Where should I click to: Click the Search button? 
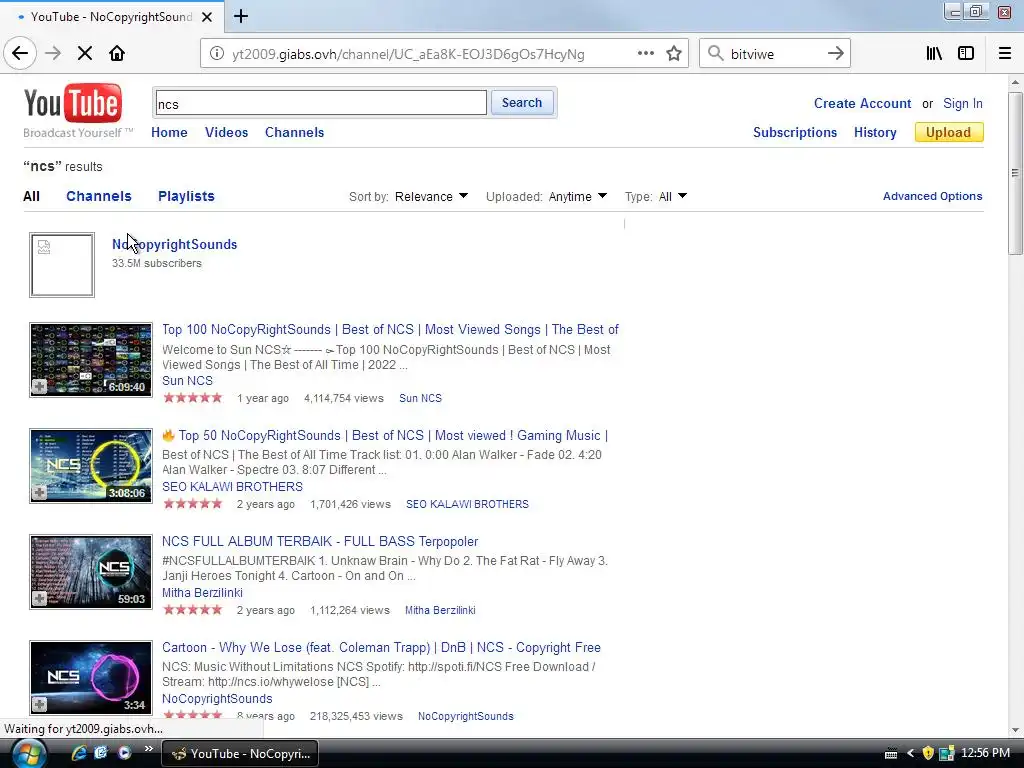522,103
